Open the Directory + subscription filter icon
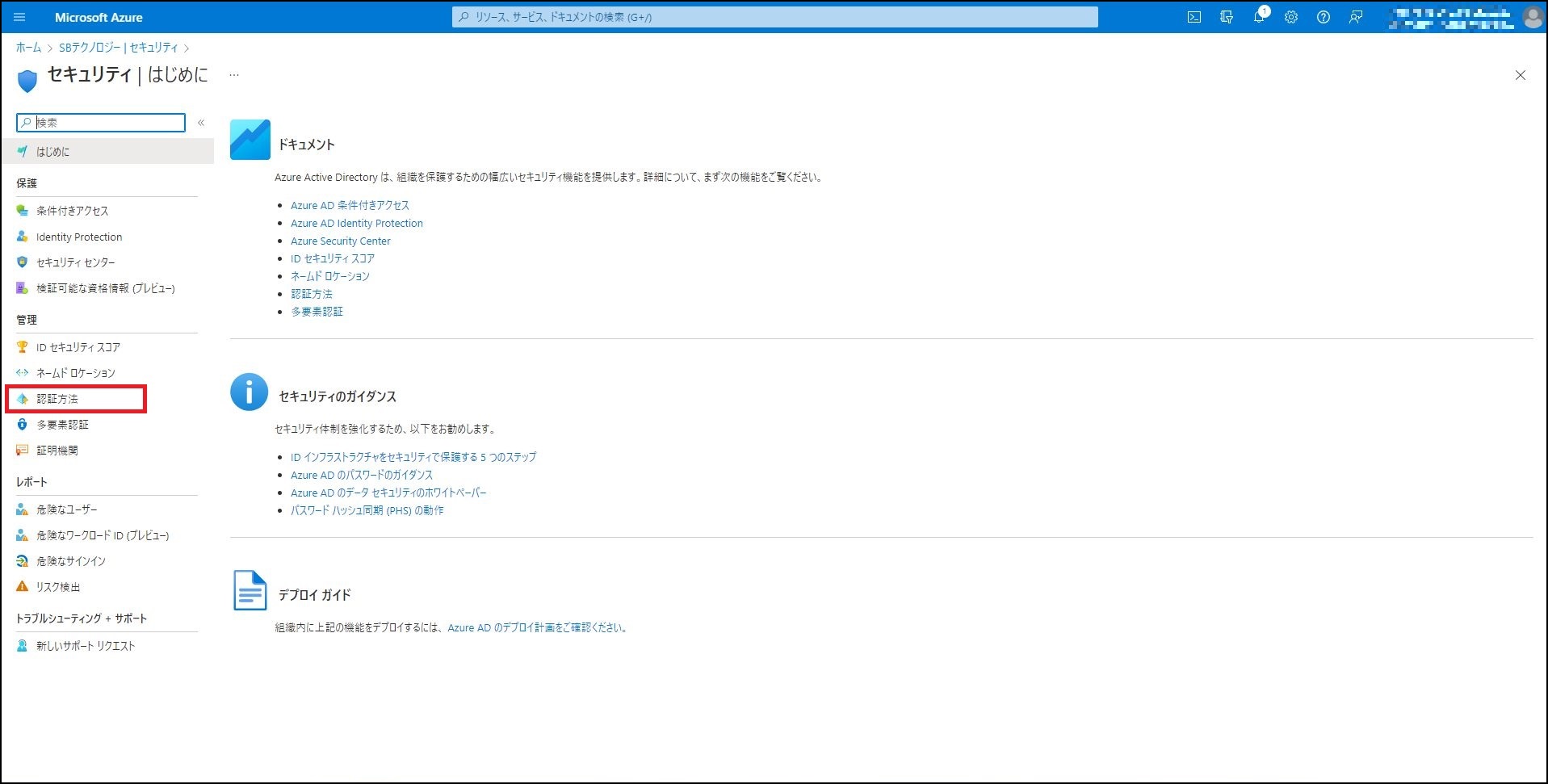The image size is (1548, 784). point(1227,17)
